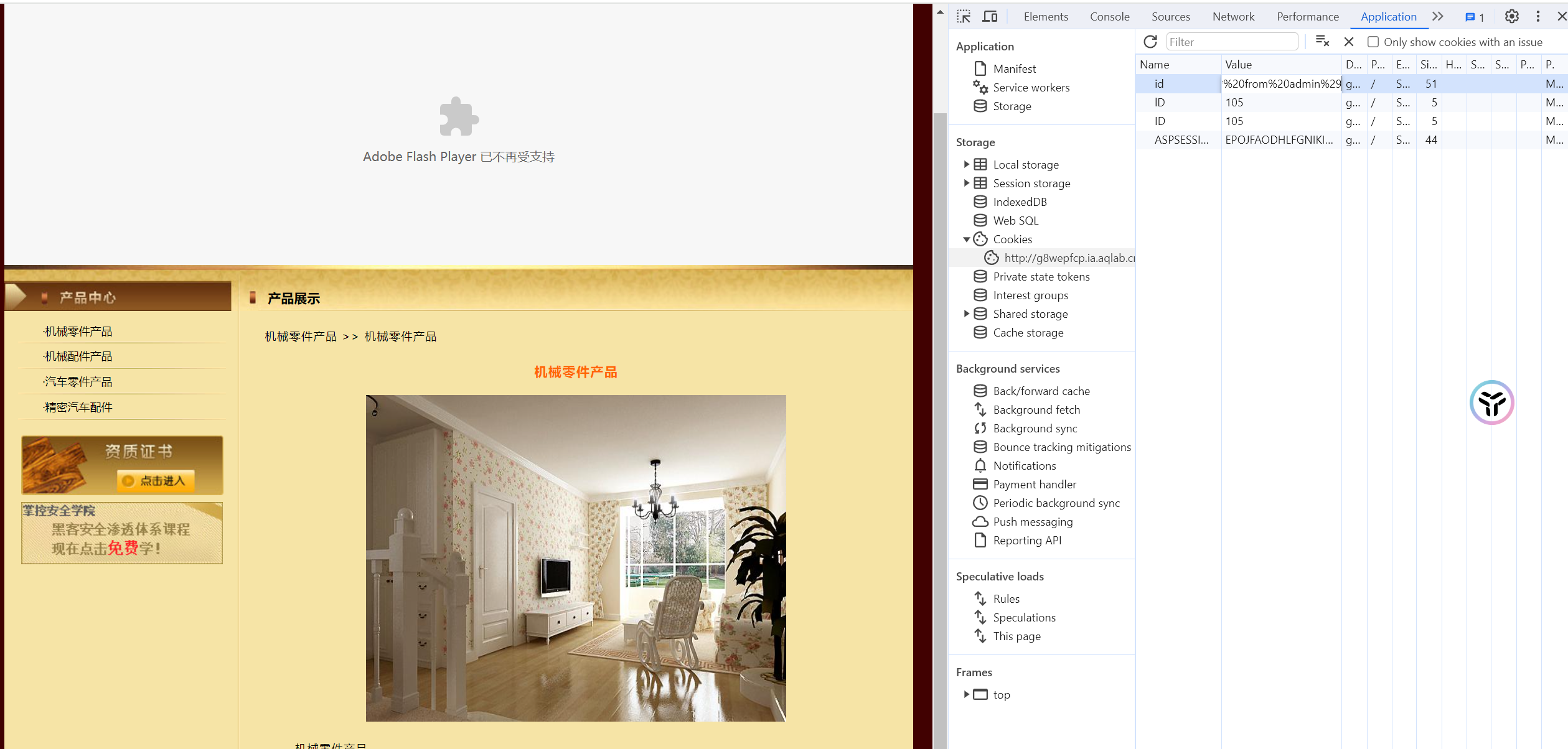
Task: Open 机械配件产品 category link
Action: coord(78,356)
